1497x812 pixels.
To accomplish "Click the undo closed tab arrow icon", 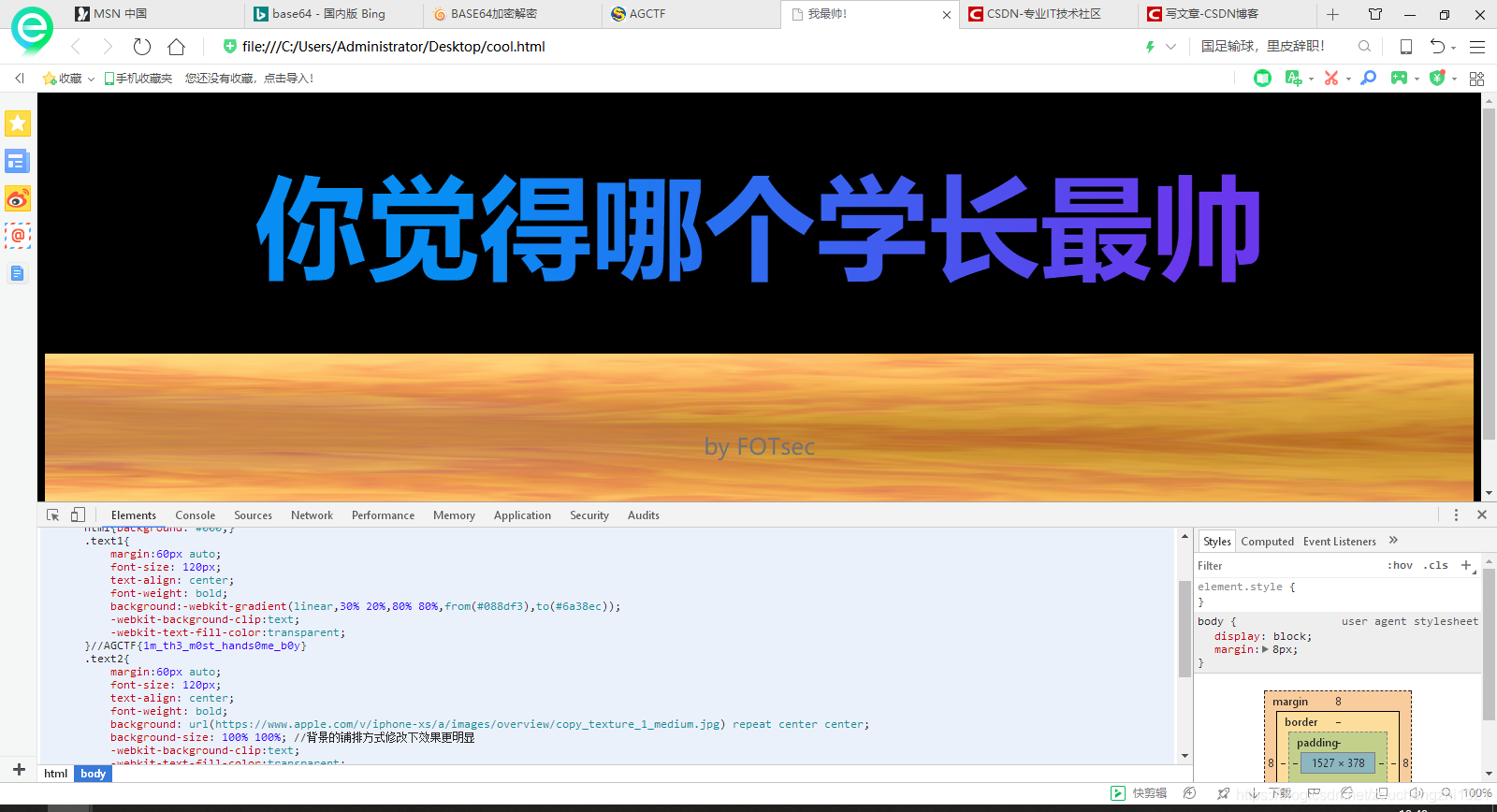I will (x=1437, y=46).
